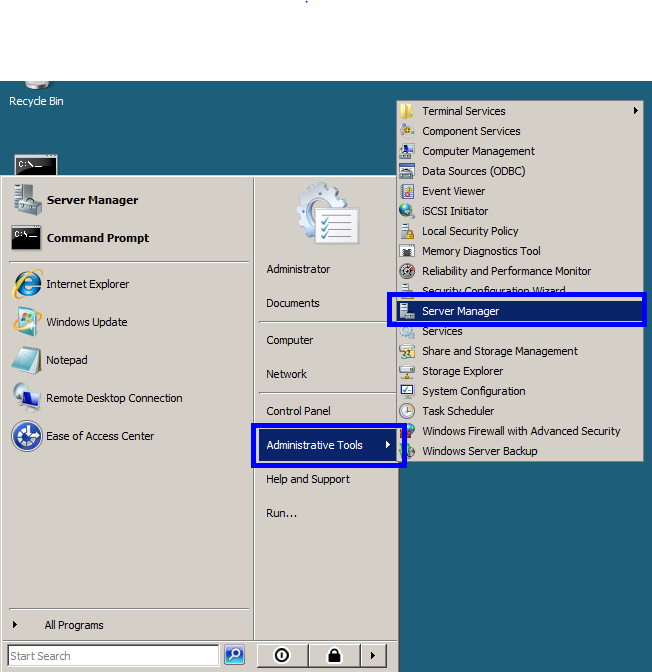This screenshot has height=672, width=652.
Task: Click the Storage Explorer label text
Action: (463, 371)
